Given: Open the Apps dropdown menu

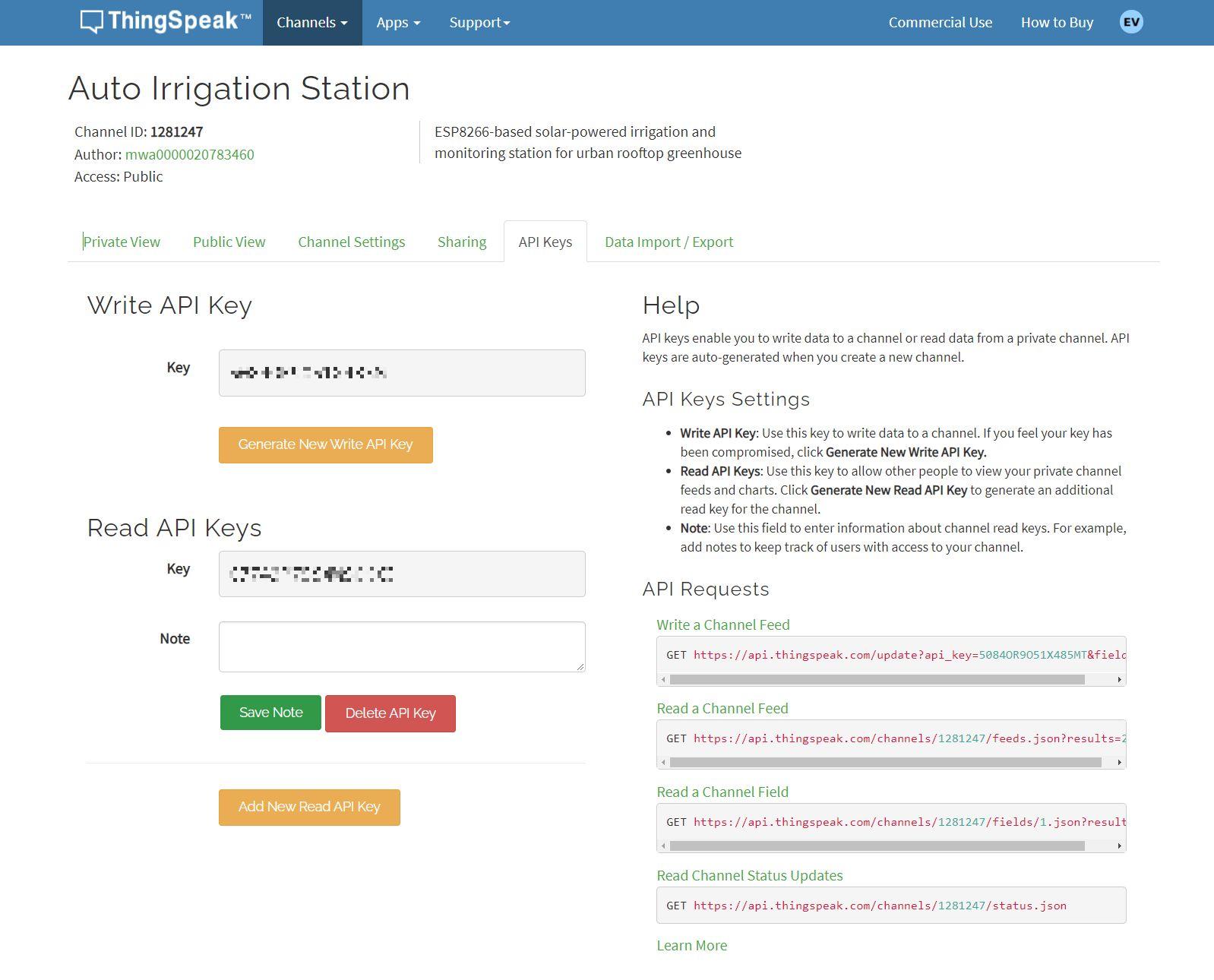Looking at the screenshot, I should coord(398,23).
